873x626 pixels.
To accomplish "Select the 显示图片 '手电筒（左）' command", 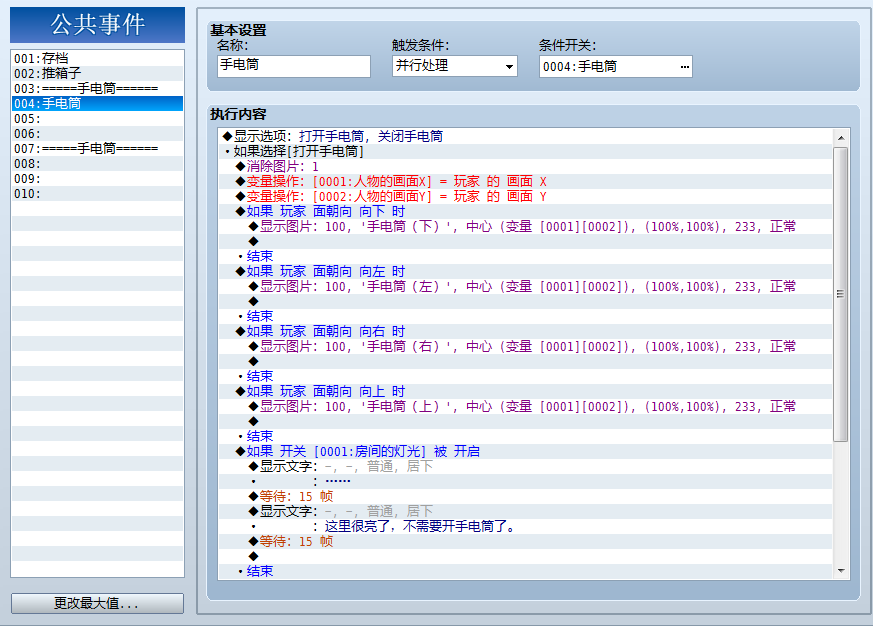I will point(526,287).
